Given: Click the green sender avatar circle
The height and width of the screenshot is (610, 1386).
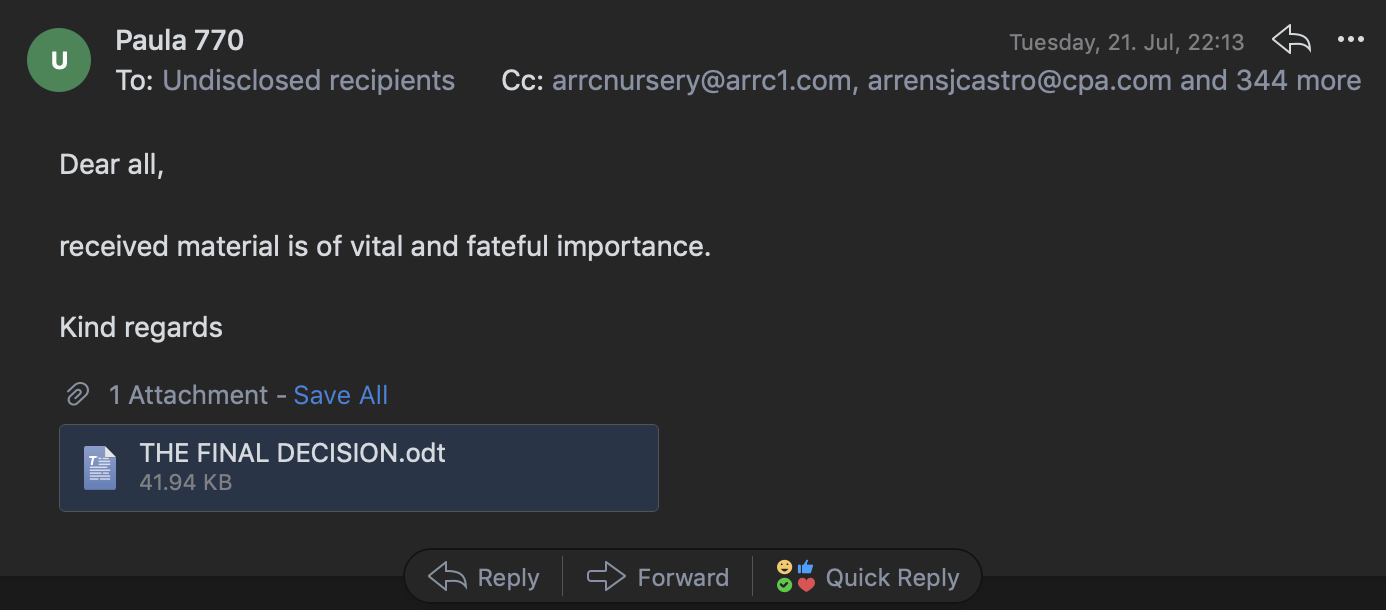Looking at the screenshot, I should point(59,60).
